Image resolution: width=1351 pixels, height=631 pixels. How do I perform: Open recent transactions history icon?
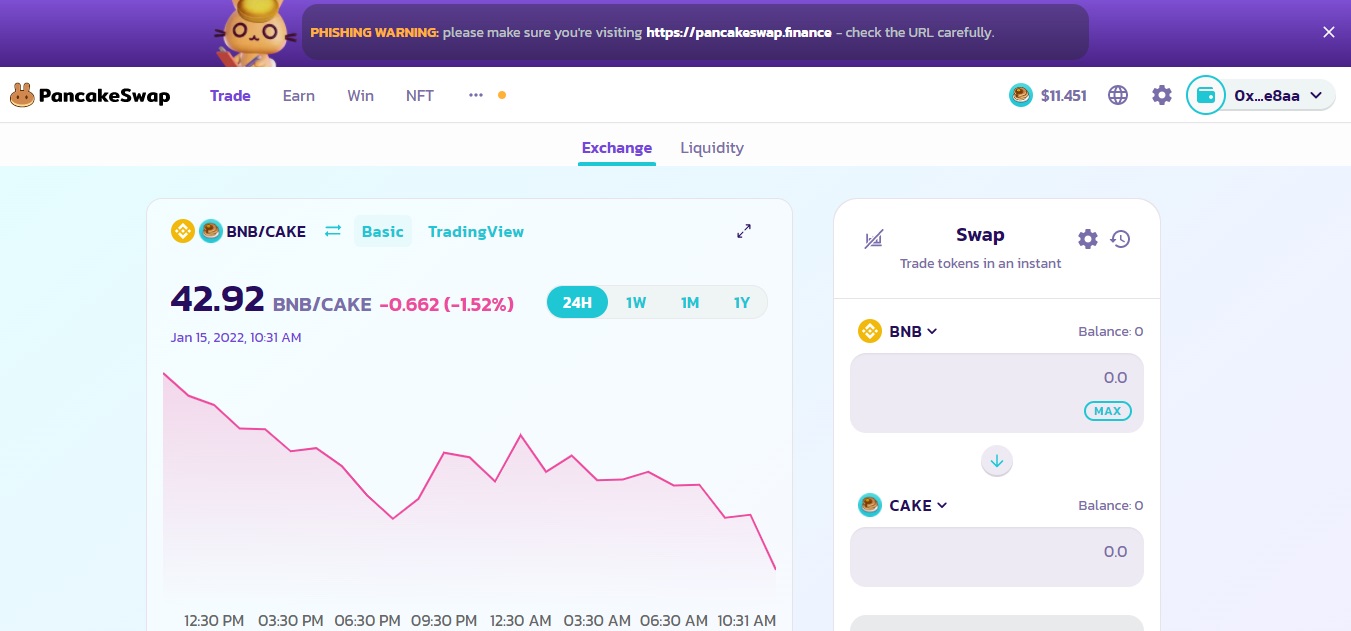point(1120,239)
